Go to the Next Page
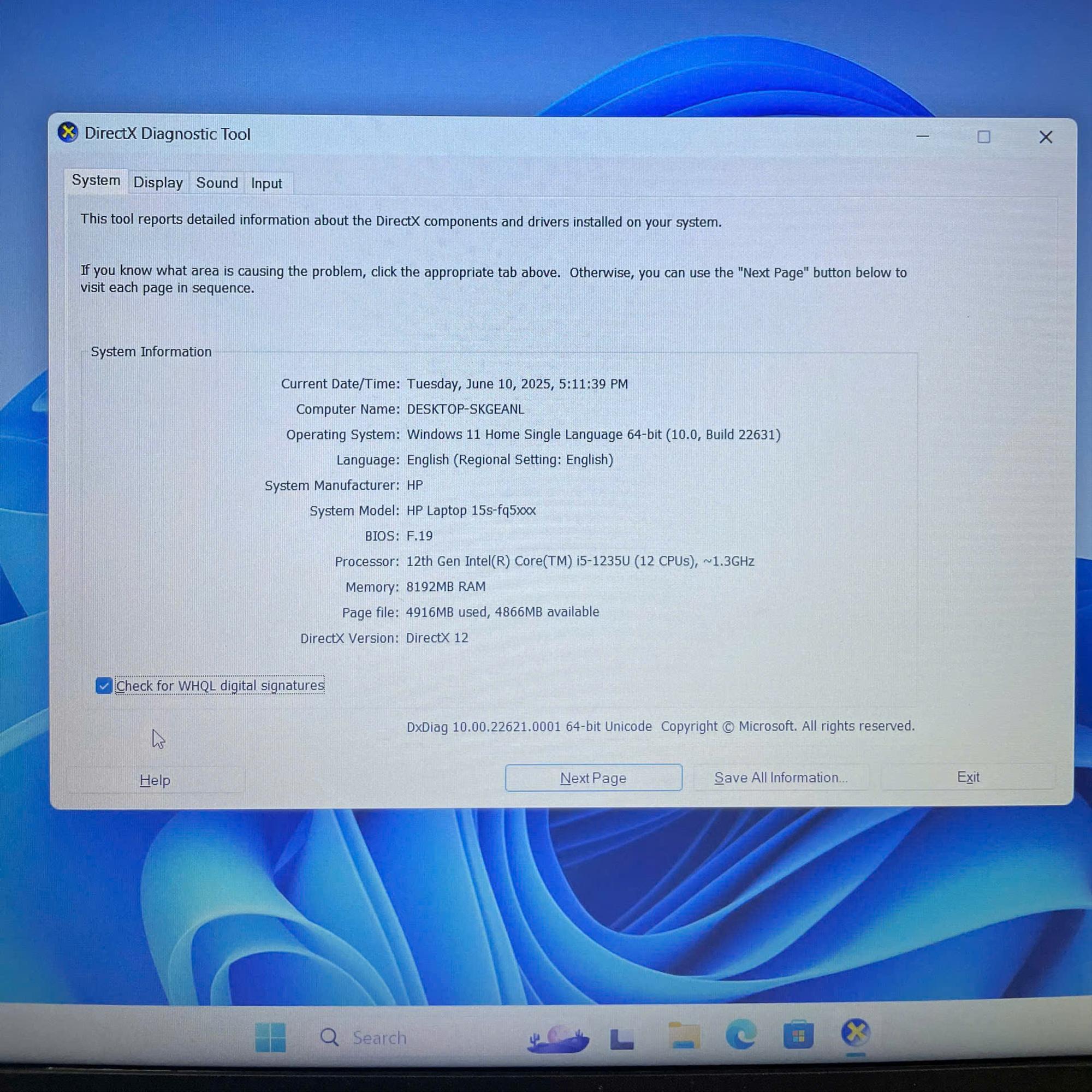The width and height of the screenshot is (1092, 1092). 594,778
